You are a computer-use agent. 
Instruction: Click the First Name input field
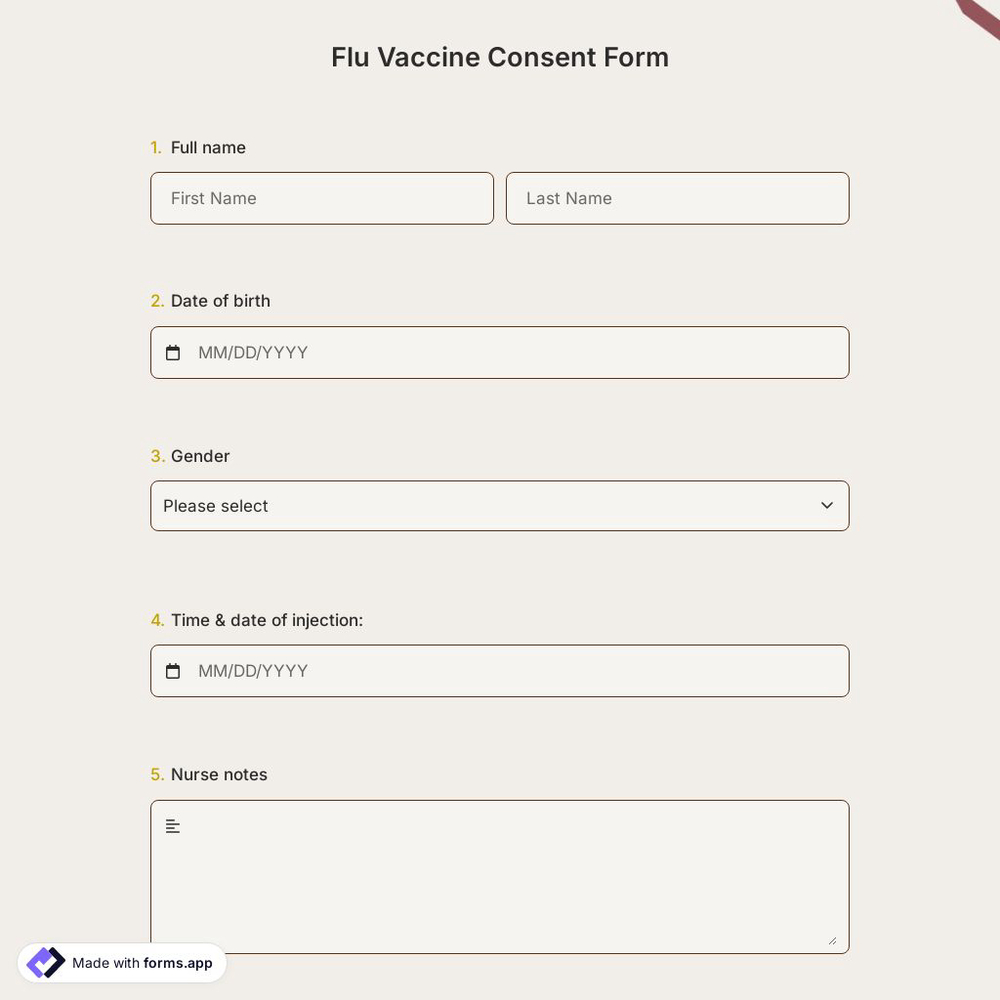pyautogui.click(x=322, y=198)
